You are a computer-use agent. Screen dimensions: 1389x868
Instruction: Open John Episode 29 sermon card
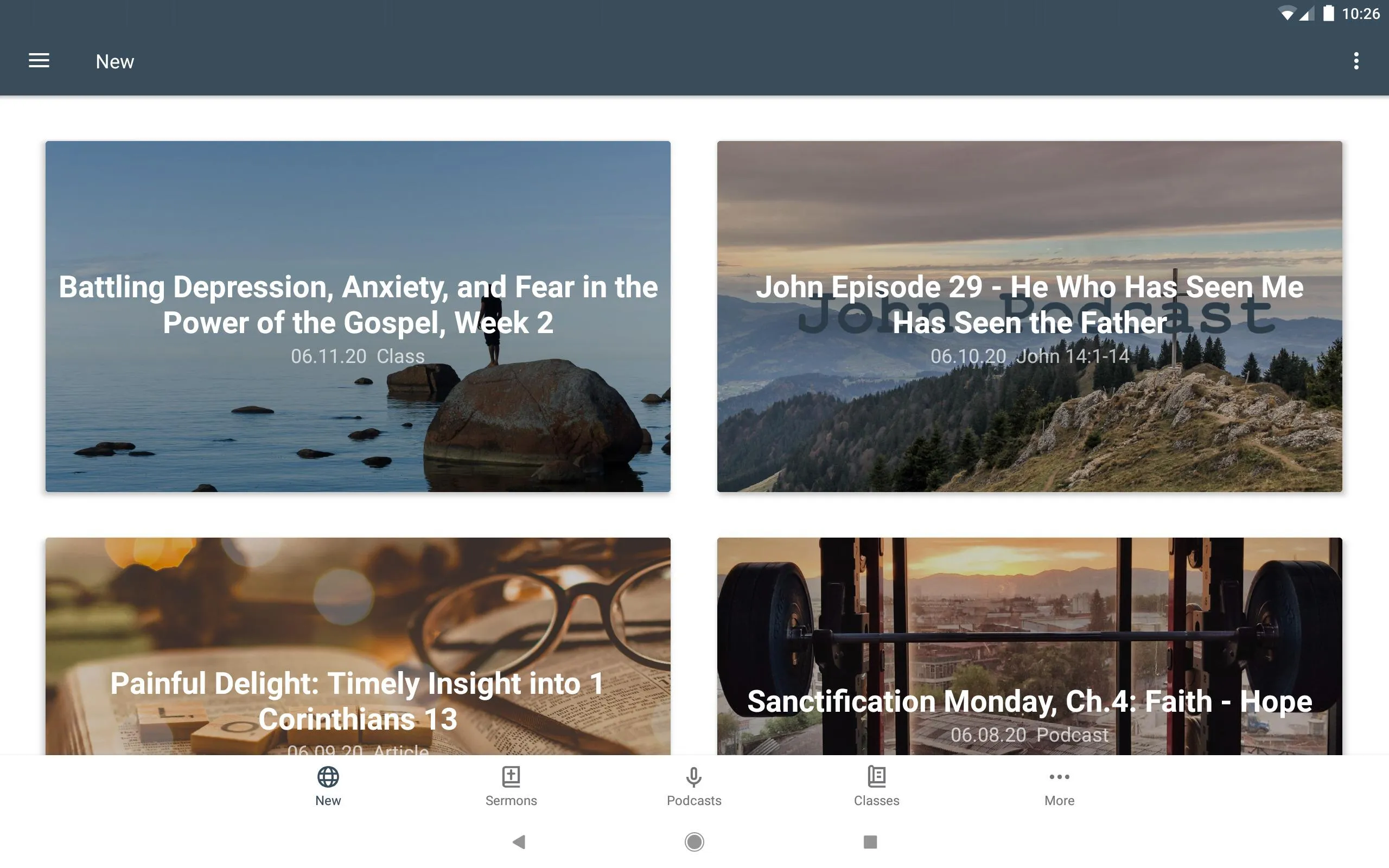click(x=1029, y=316)
